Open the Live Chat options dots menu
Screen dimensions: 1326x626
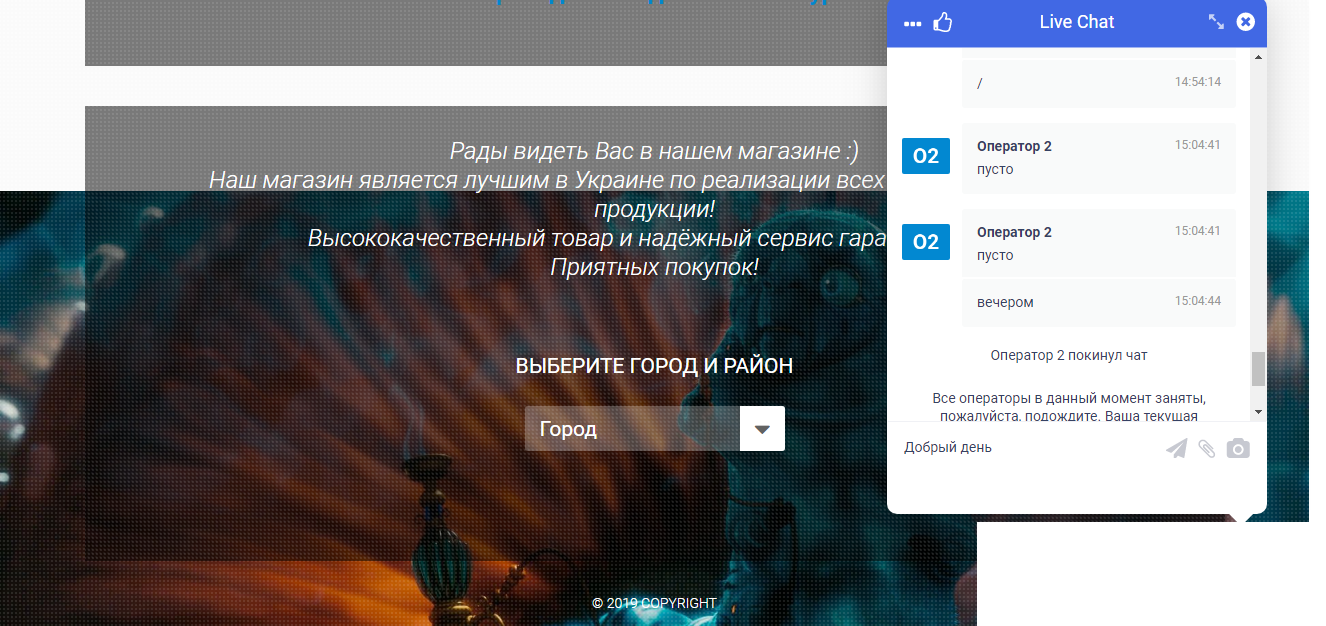click(912, 23)
